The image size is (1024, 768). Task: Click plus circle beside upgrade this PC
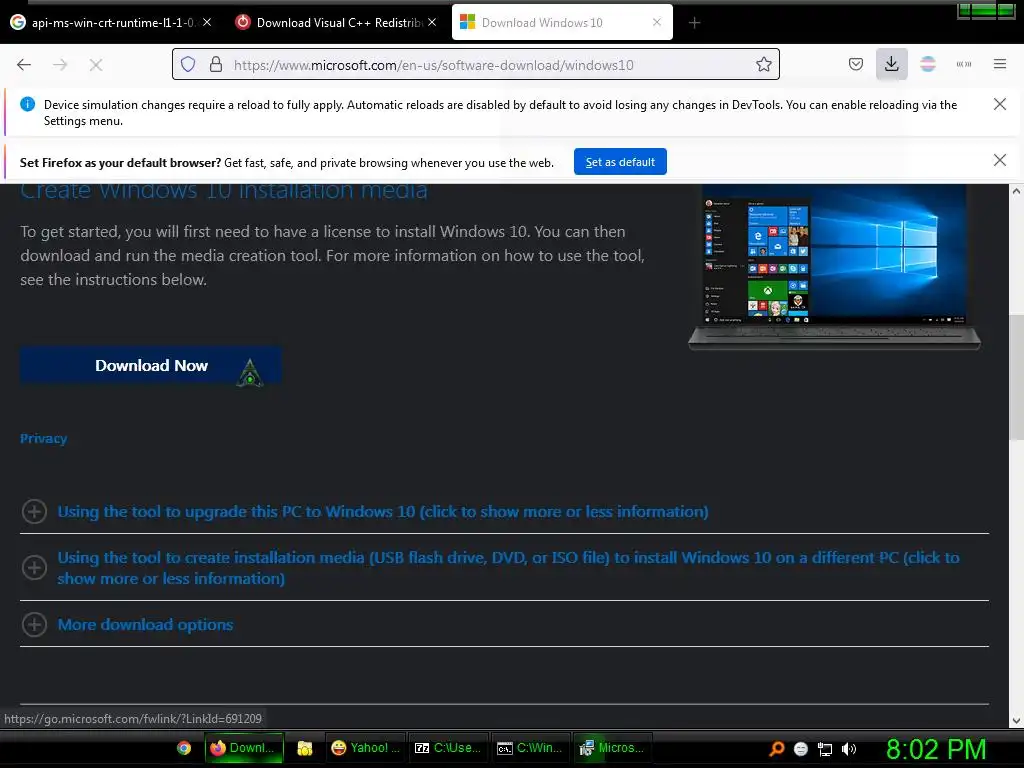pyautogui.click(x=34, y=511)
